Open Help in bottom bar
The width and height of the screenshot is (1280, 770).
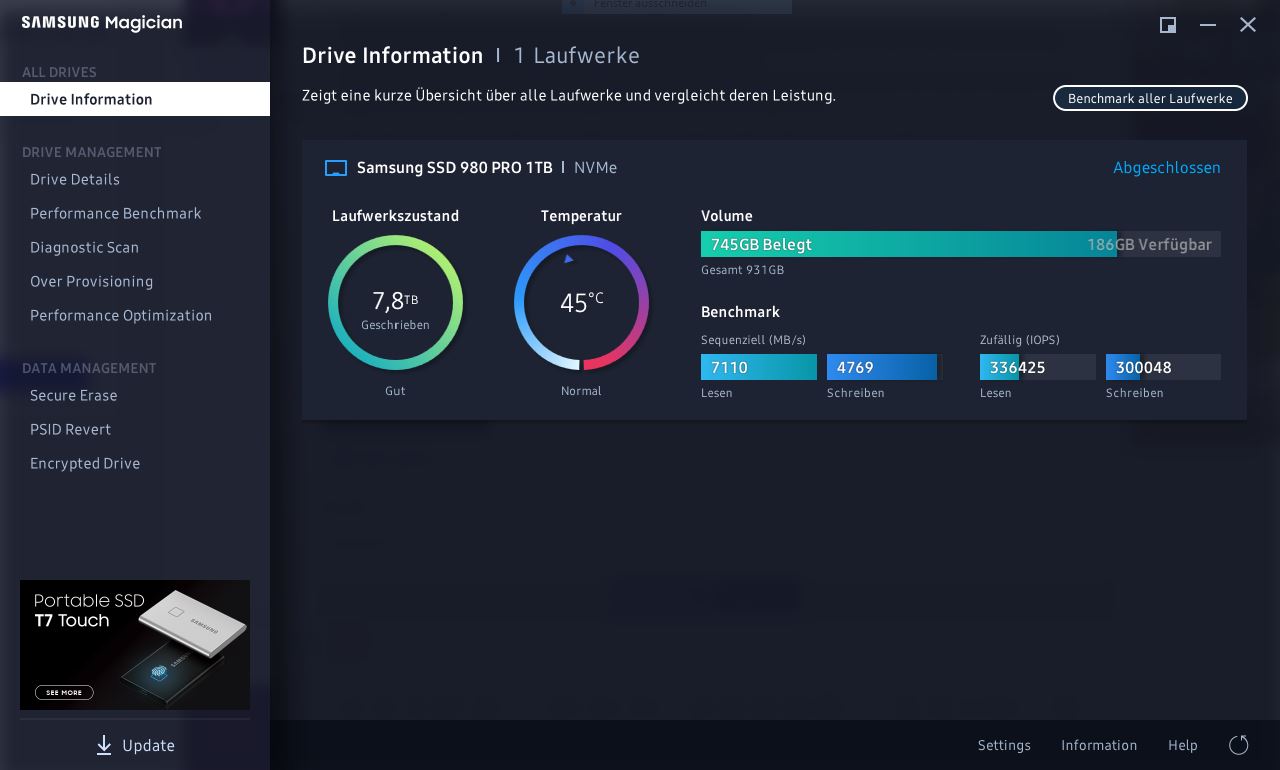1183,745
